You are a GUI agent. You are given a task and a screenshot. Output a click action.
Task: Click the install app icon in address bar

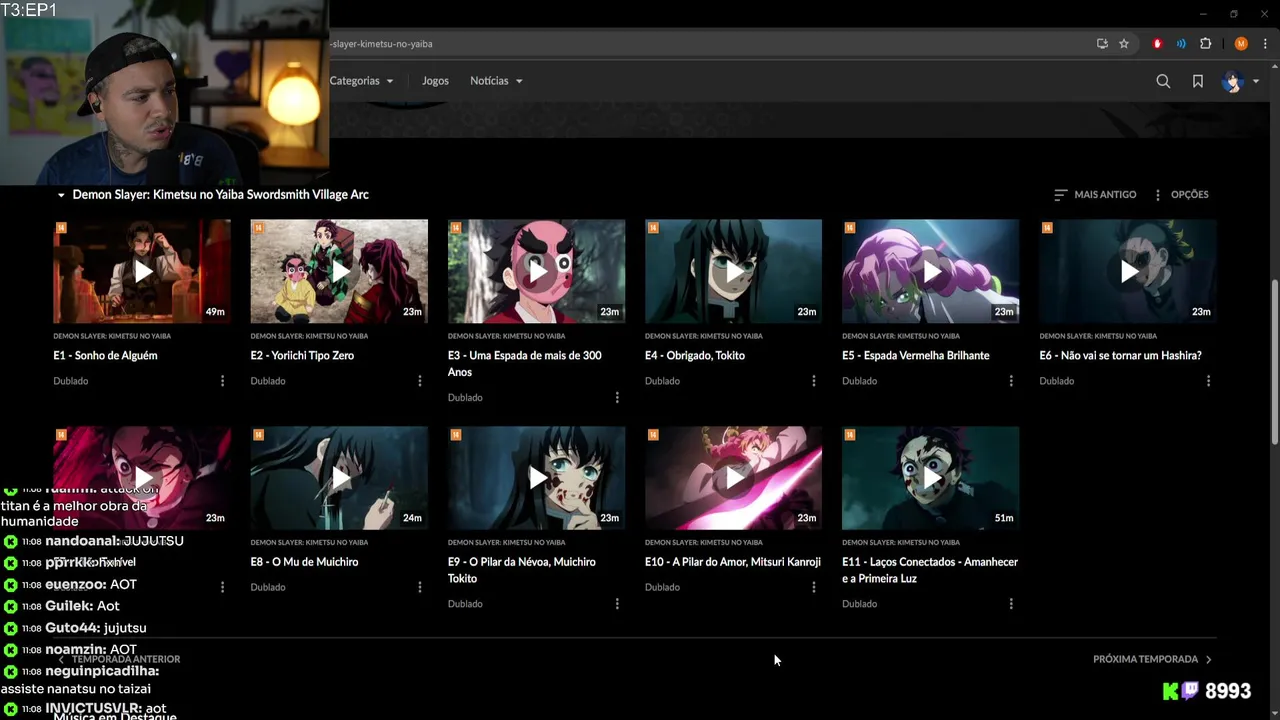tap(1102, 44)
